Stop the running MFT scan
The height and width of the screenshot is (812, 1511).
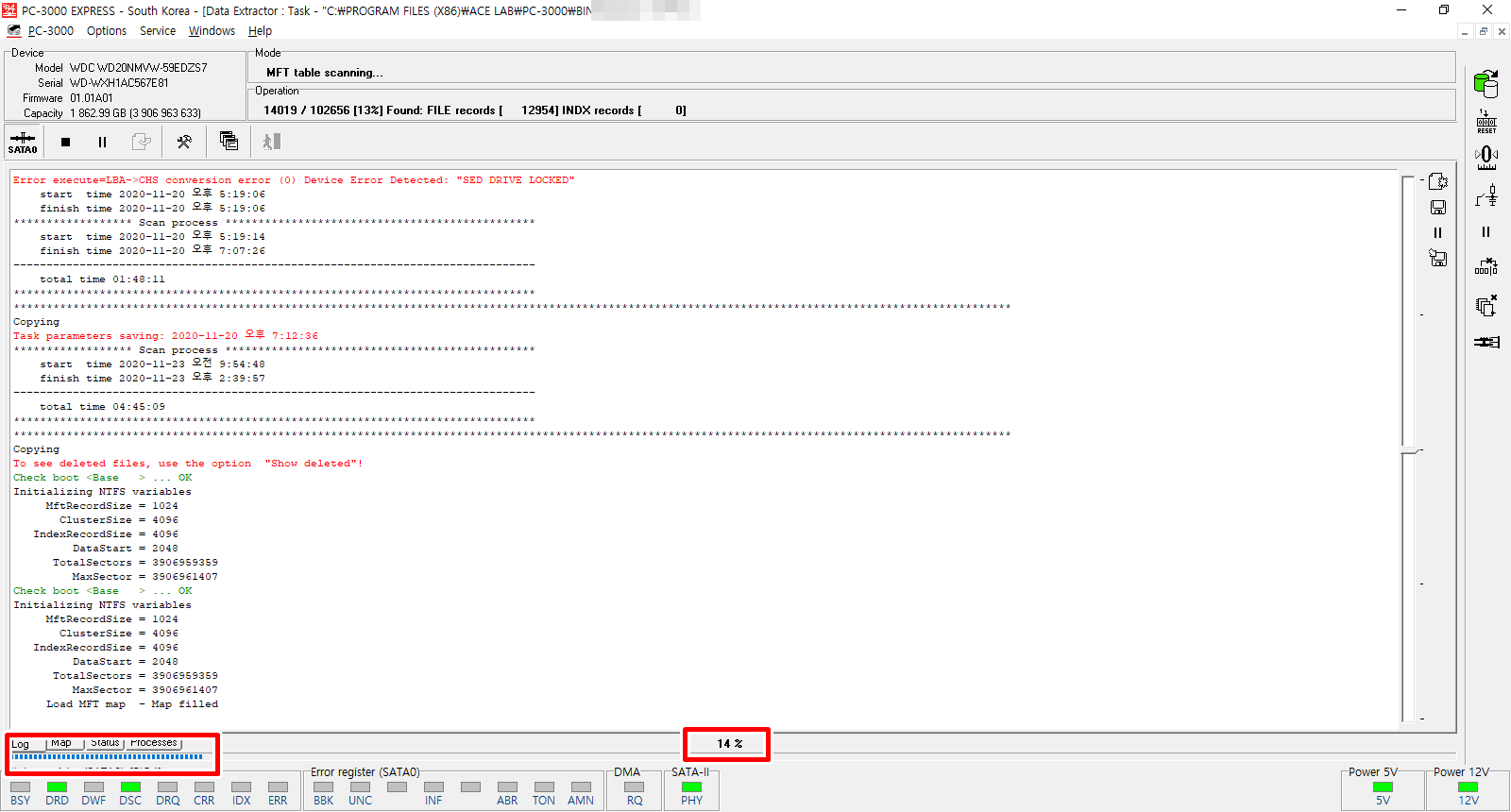tap(65, 142)
